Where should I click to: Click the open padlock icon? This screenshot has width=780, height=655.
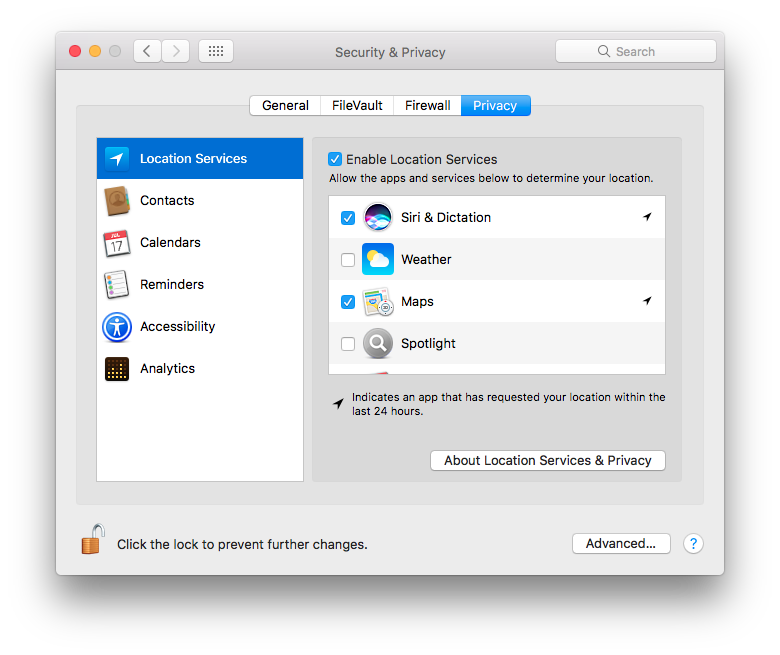coord(93,539)
